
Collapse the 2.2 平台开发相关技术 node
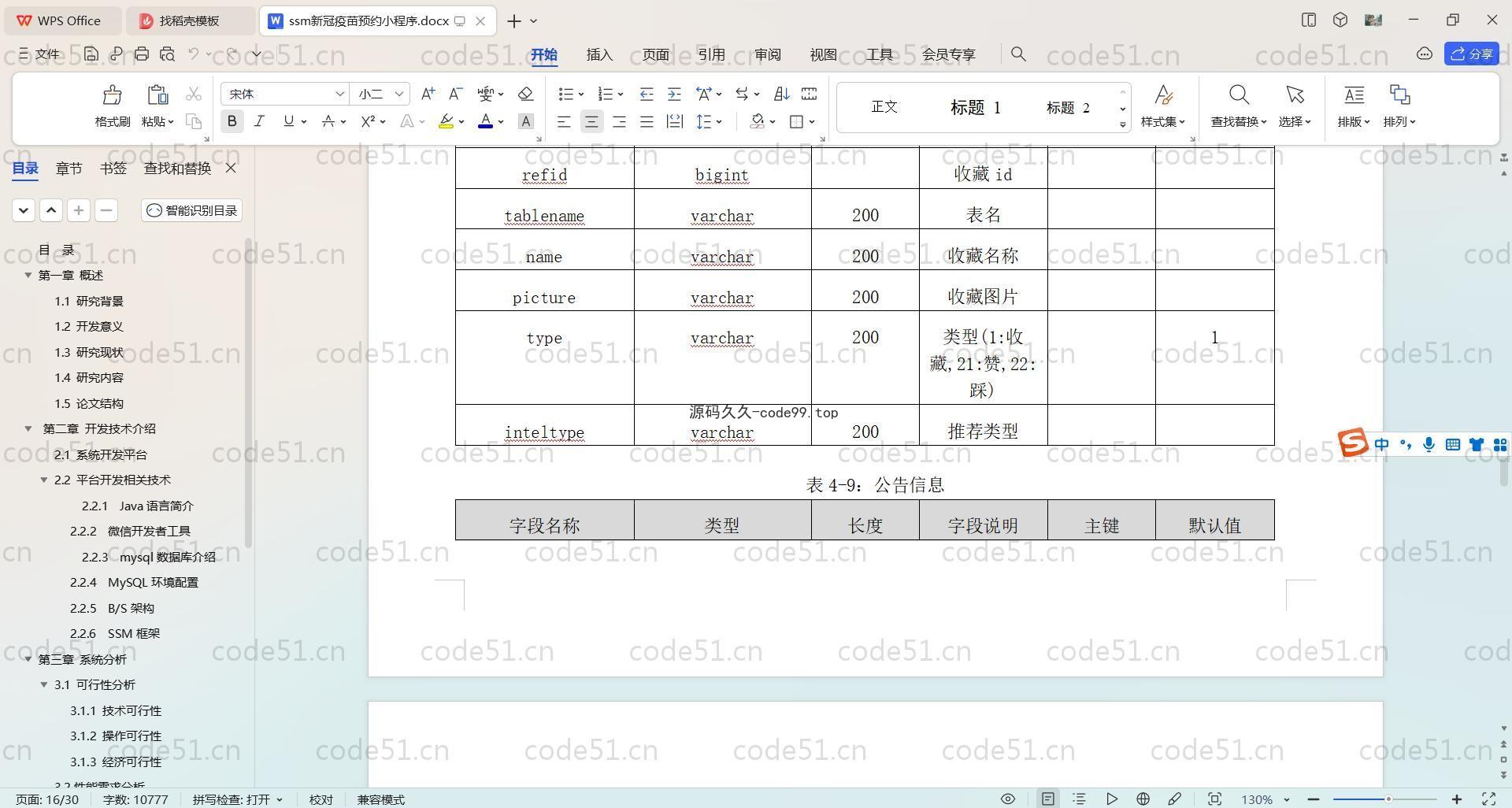44,480
